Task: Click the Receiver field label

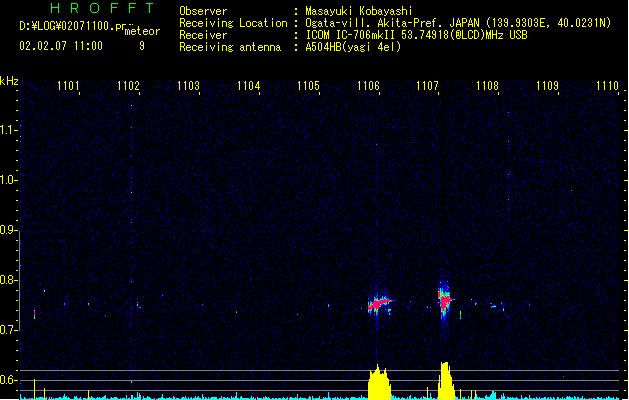Action: tap(203, 35)
